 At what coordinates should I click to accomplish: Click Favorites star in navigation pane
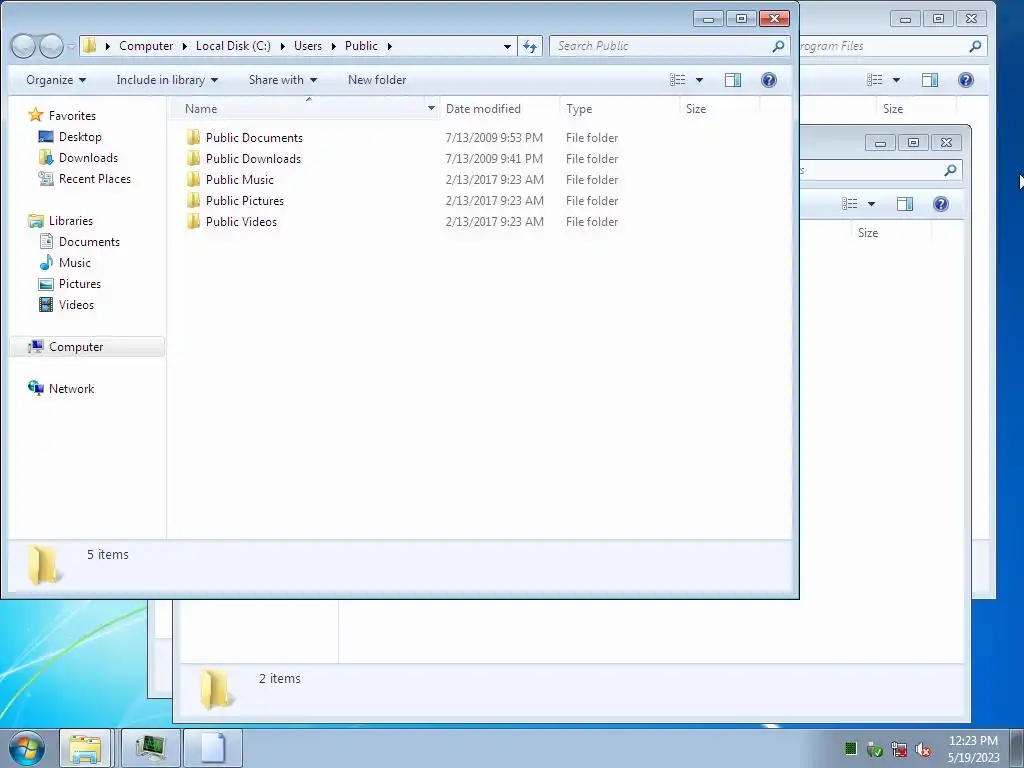[x=35, y=115]
